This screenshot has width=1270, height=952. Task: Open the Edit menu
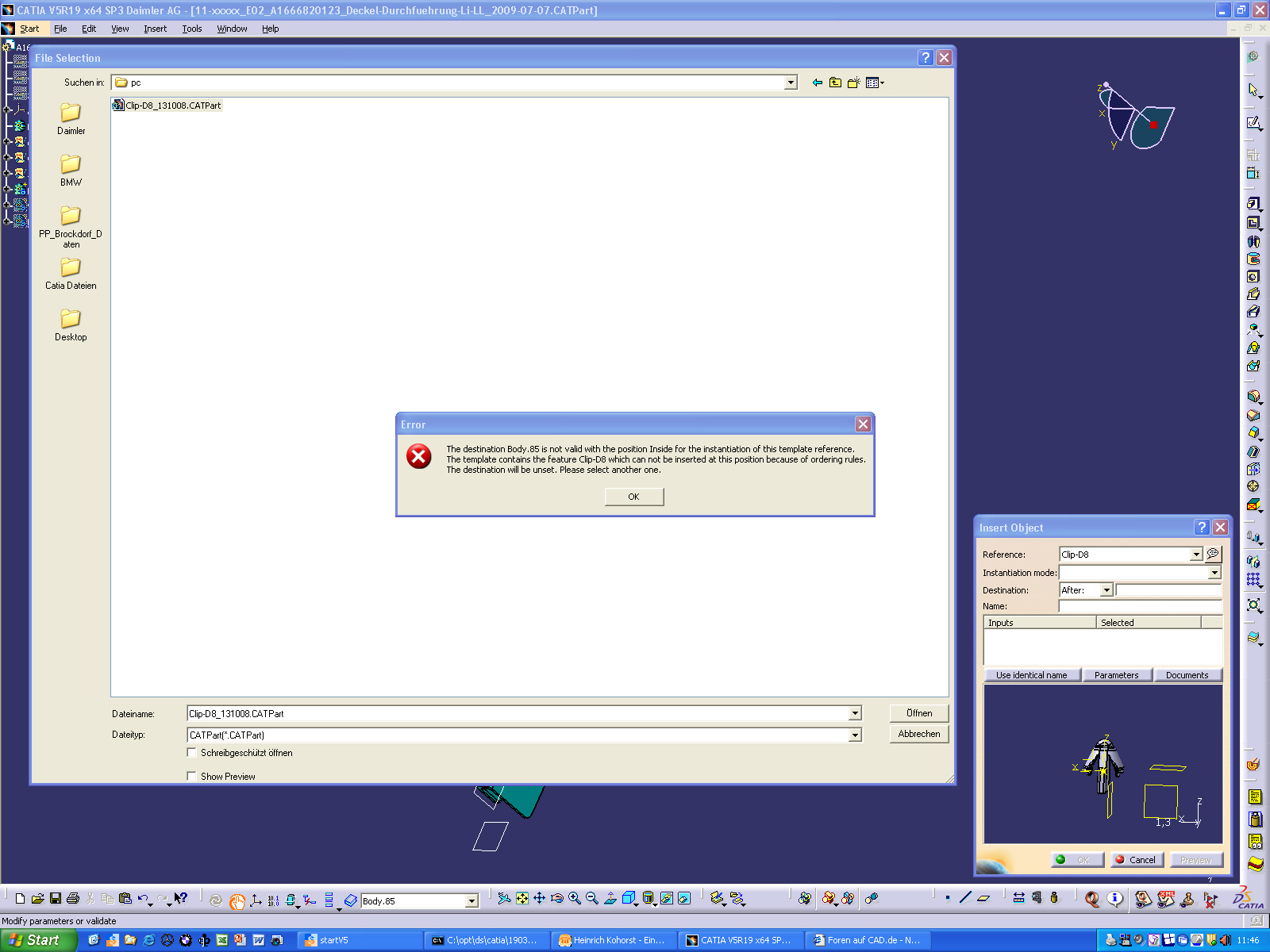(89, 29)
